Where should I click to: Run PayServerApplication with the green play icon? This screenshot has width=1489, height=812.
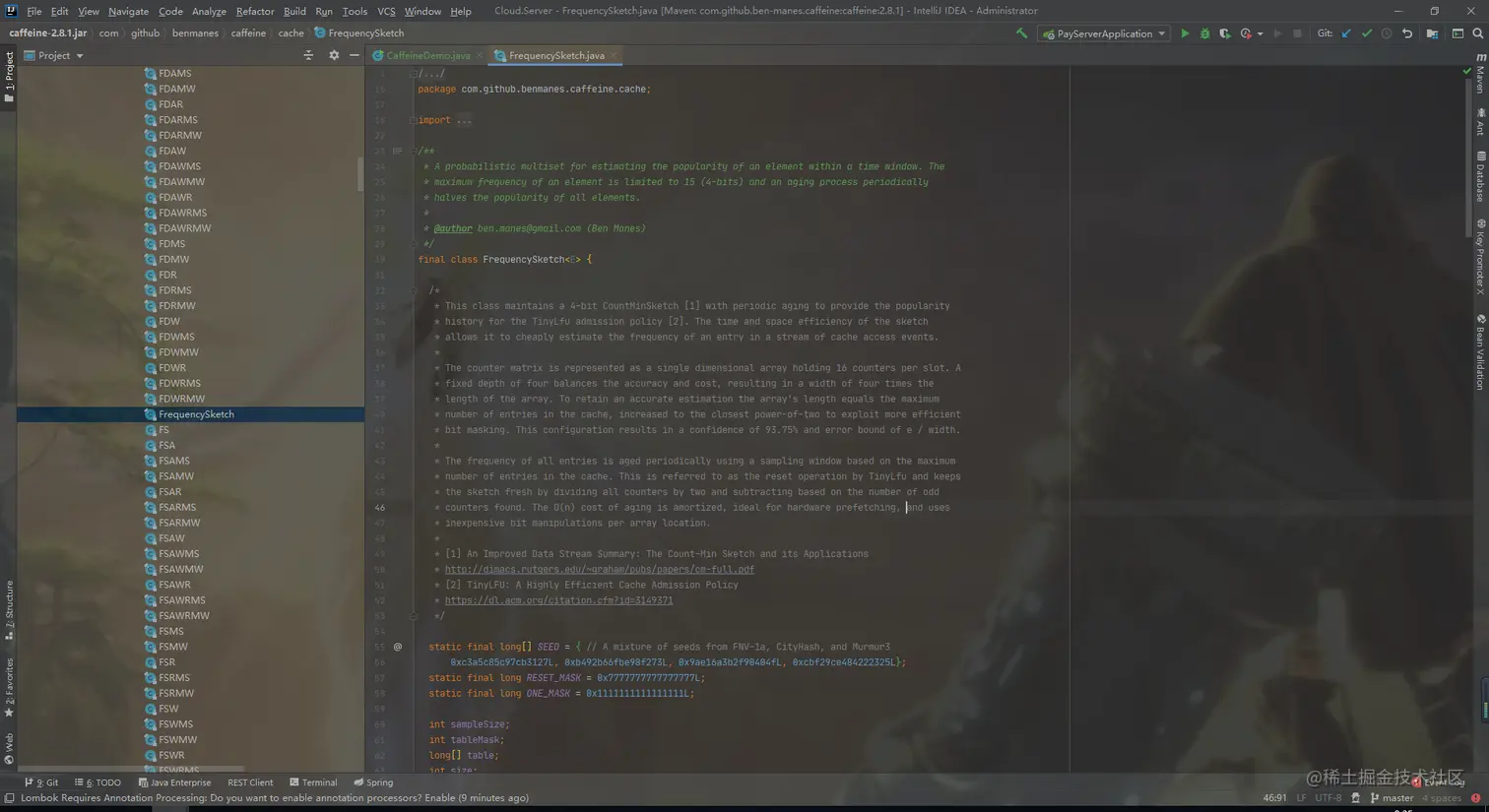1185,33
